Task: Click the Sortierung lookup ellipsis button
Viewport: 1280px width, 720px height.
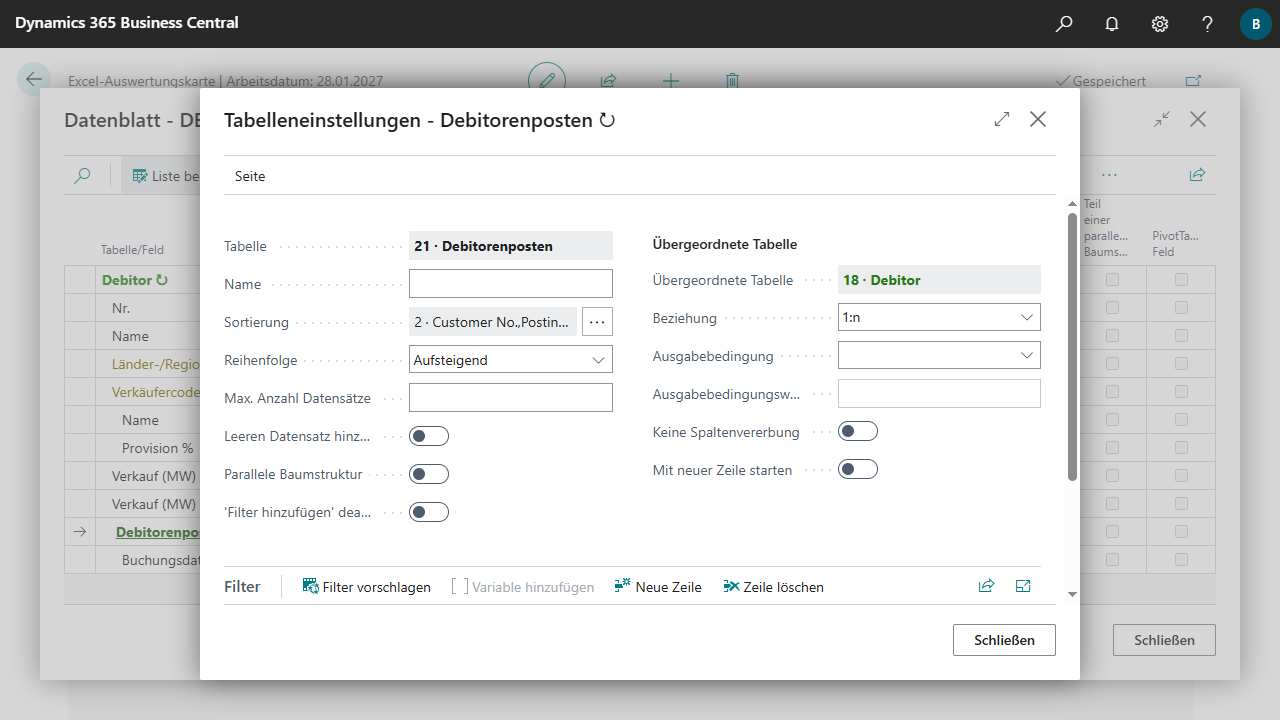Action: tap(597, 322)
